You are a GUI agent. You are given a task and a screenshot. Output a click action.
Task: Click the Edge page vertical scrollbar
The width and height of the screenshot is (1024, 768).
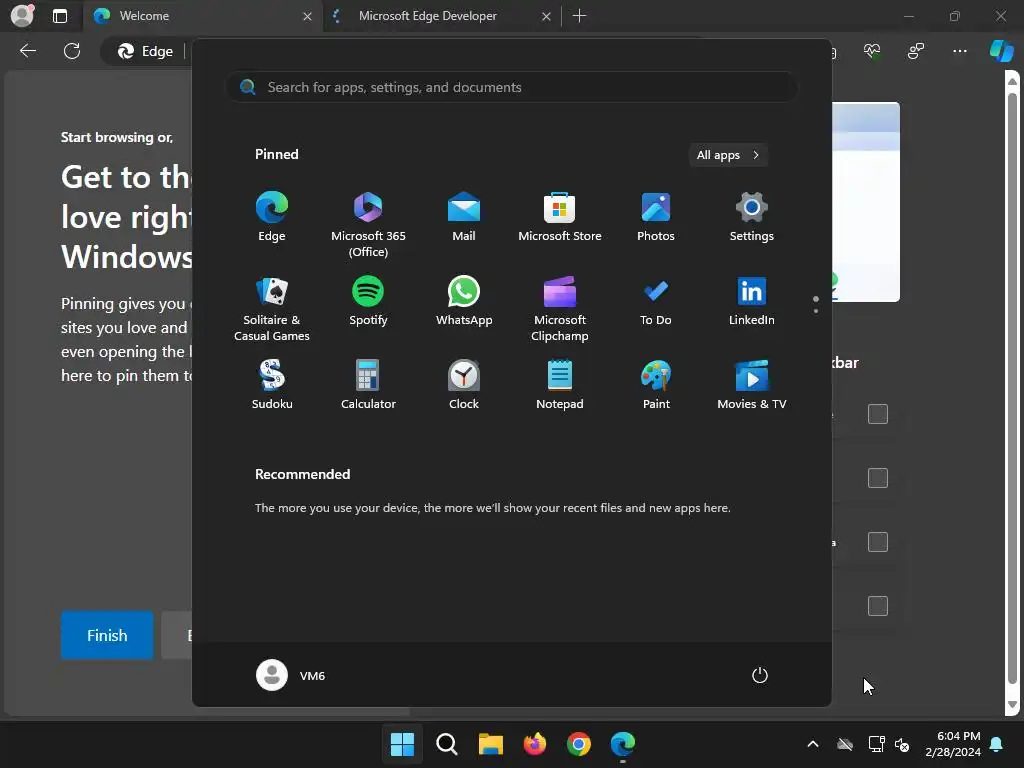[x=1012, y=392]
